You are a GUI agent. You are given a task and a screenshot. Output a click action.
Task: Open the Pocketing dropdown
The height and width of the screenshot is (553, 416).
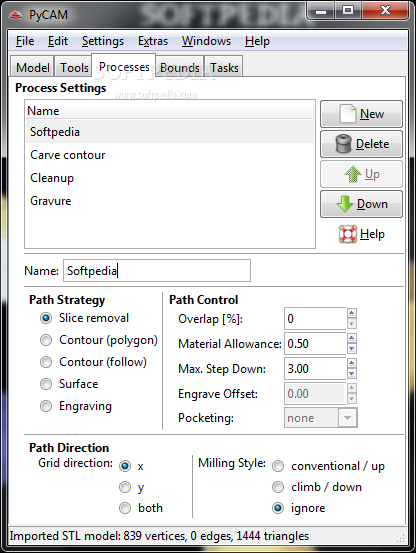(x=347, y=418)
